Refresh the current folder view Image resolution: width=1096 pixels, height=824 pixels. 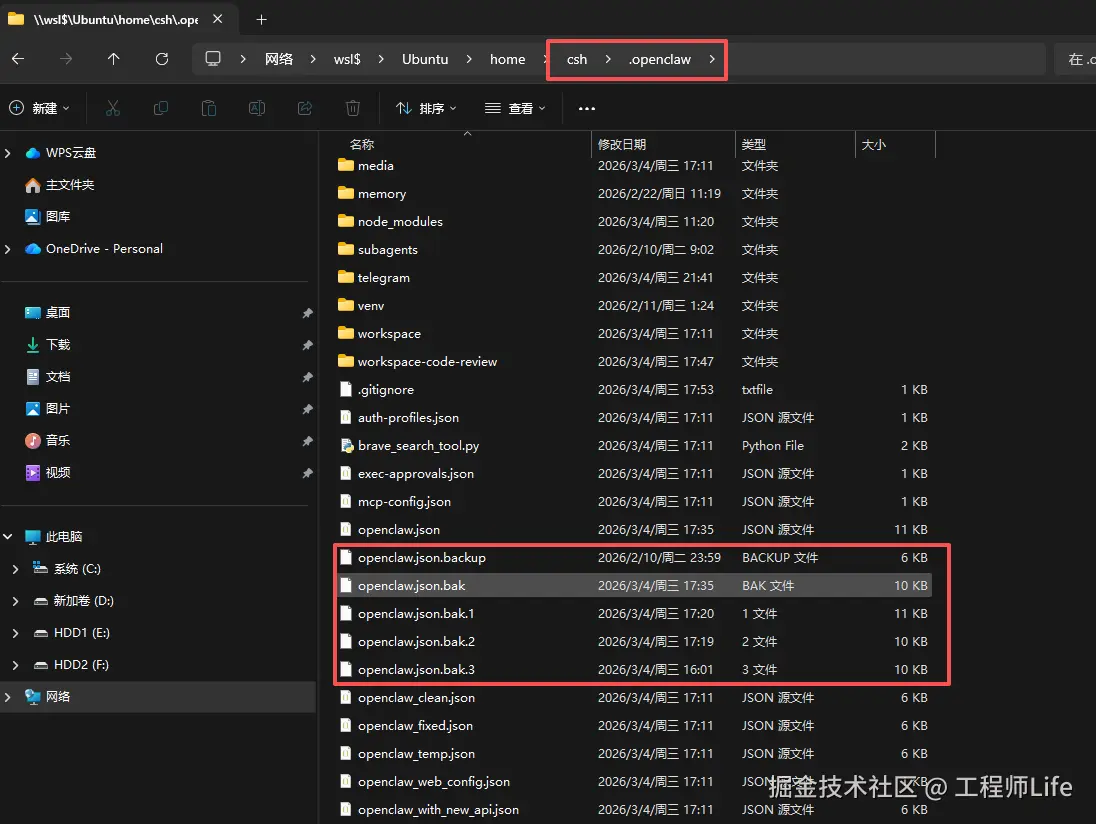click(161, 59)
